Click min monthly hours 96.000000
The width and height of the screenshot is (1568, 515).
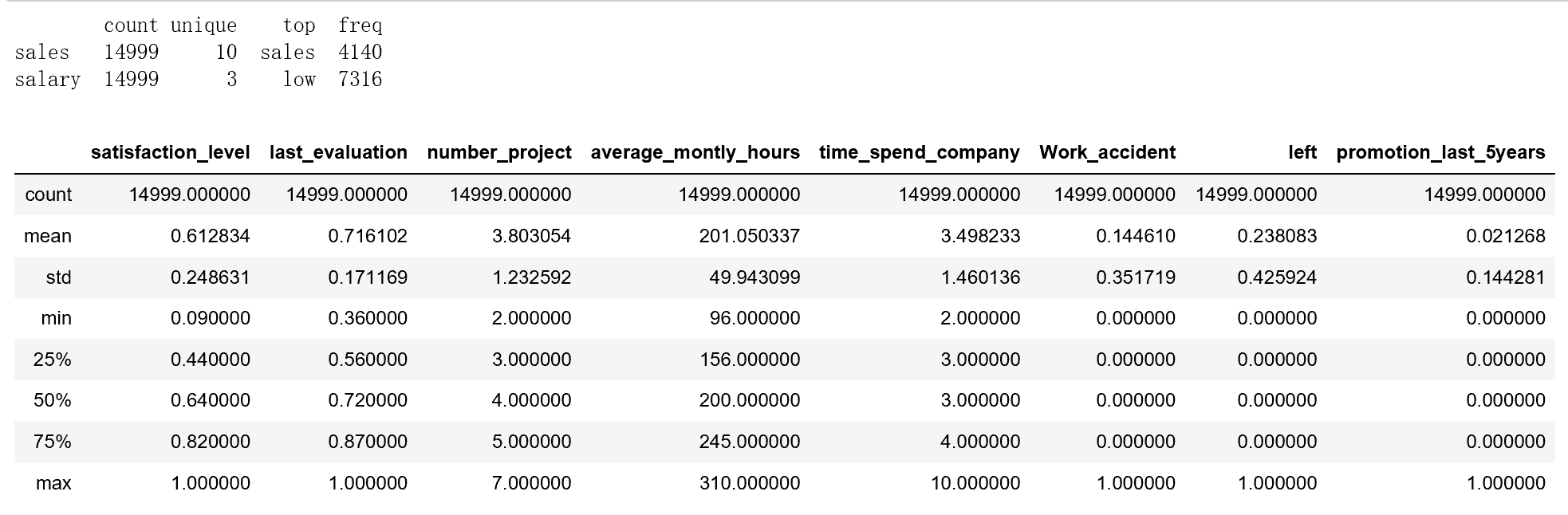click(754, 318)
